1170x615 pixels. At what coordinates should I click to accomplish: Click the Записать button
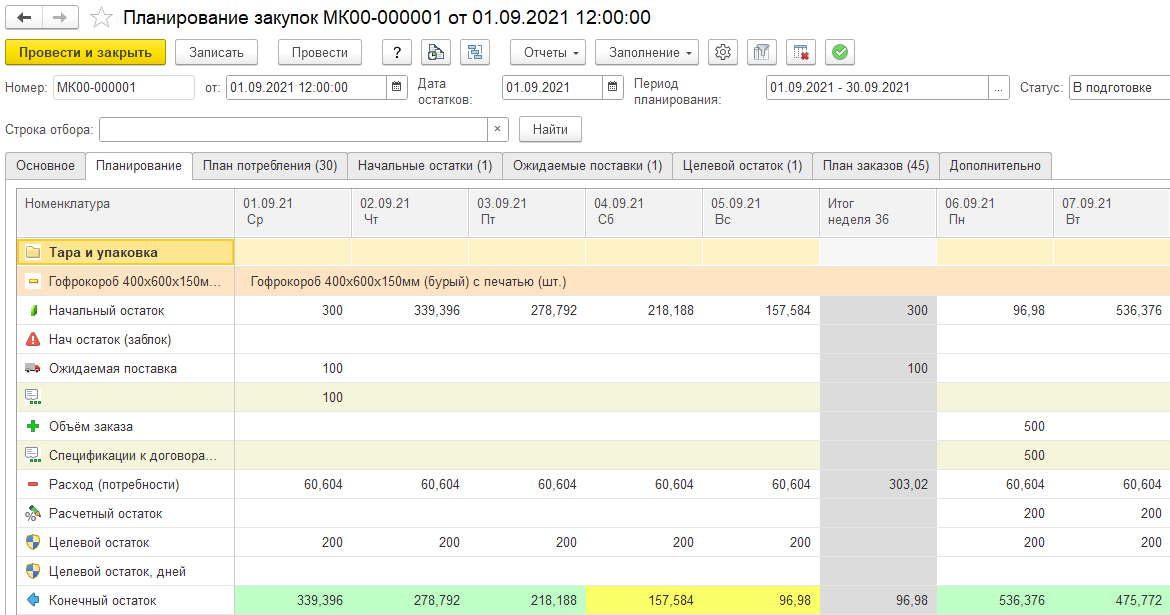216,52
